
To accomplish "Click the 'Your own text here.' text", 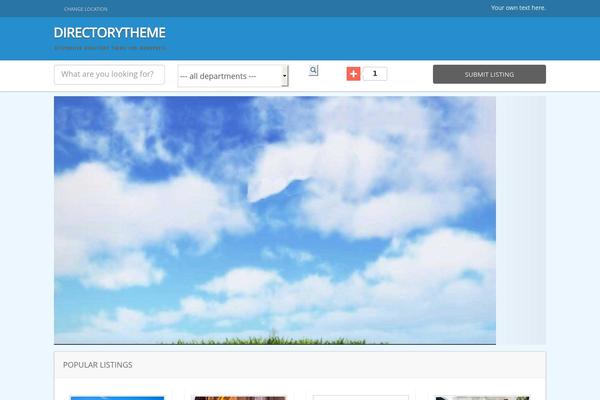I will point(518,8).
